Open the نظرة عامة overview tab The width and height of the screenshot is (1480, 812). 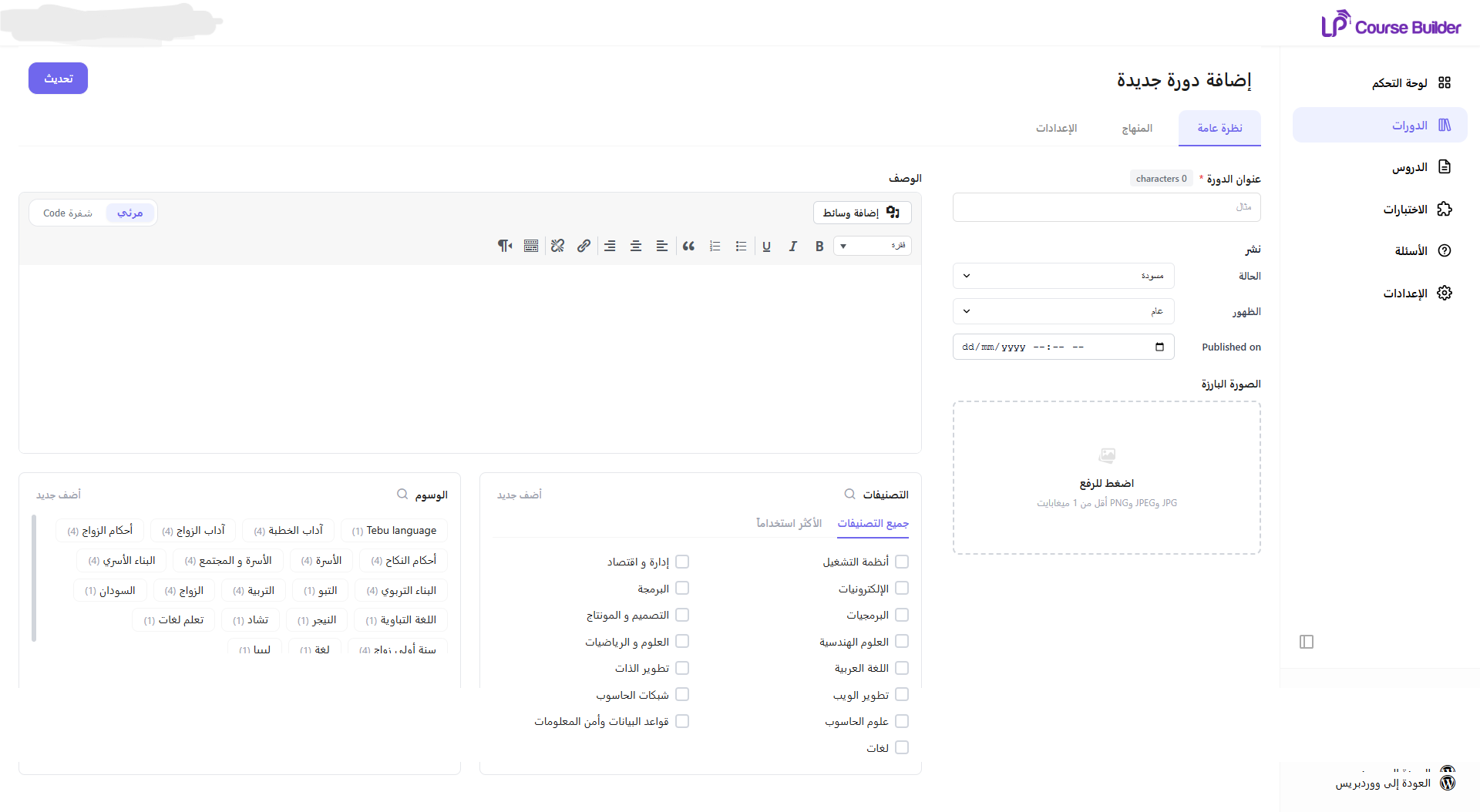coord(1219,128)
